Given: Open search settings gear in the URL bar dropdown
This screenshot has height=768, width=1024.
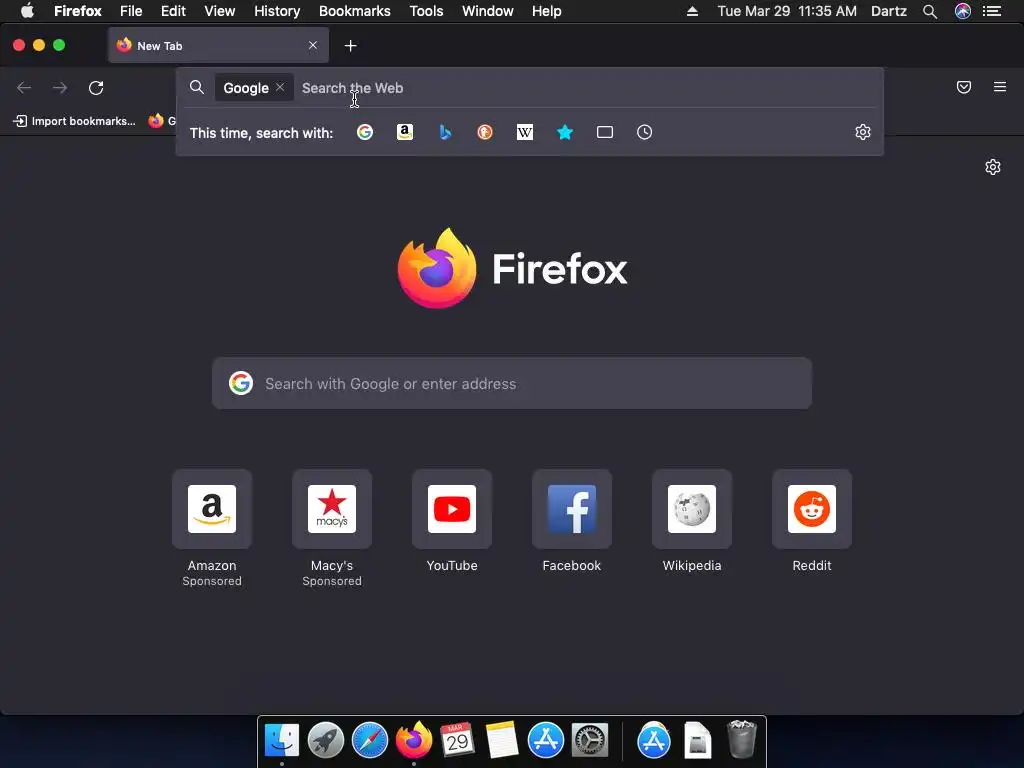Looking at the screenshot, I should click(x=863, y=133).
